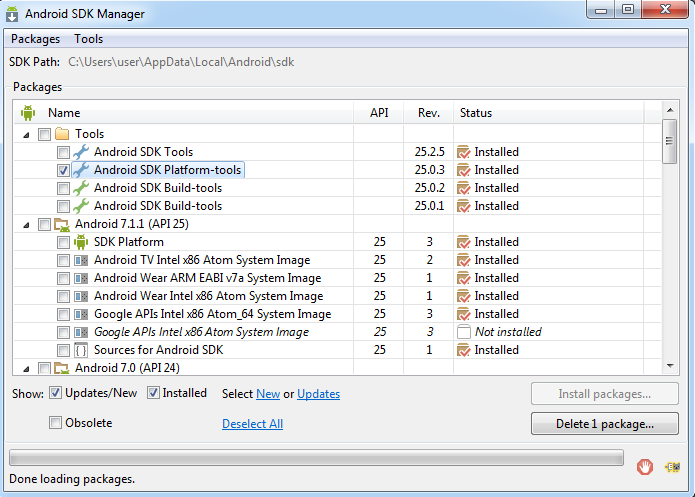This screenshot has width=695, height=497.
Task: Open the SDK Manager log icon
Action: (x=672, y=467)
